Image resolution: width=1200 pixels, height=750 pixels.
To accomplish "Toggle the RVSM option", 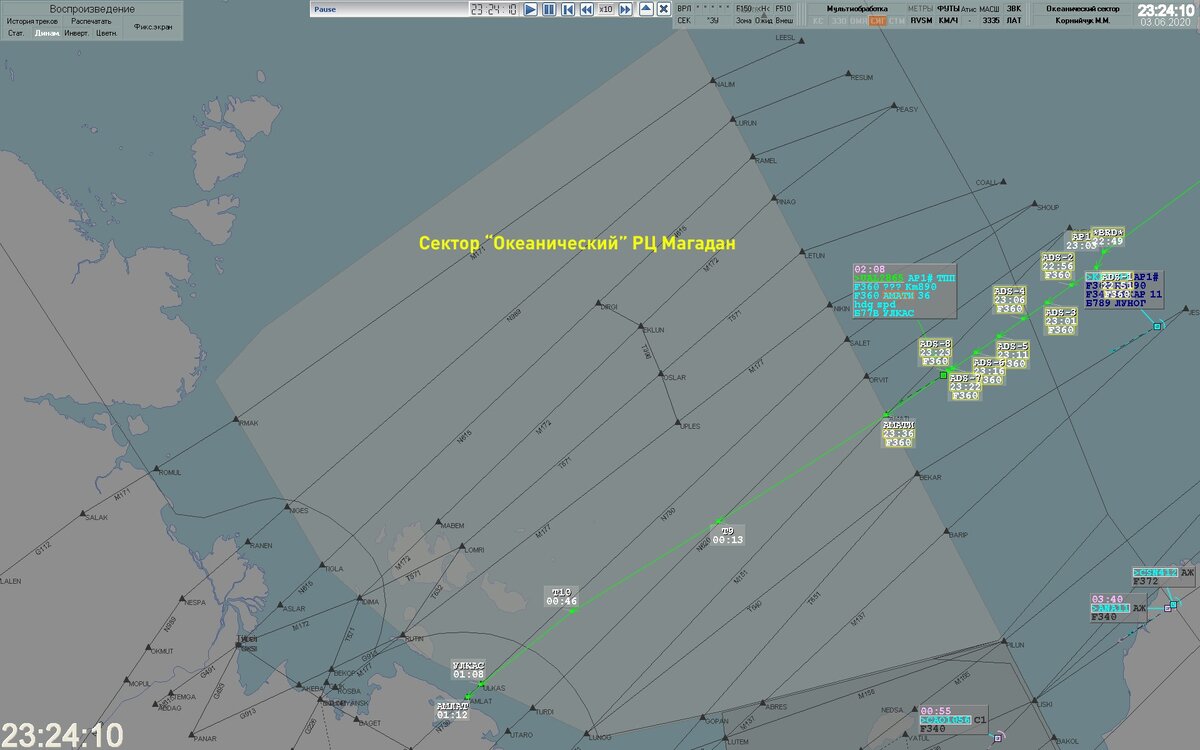I will click(919, 20).
